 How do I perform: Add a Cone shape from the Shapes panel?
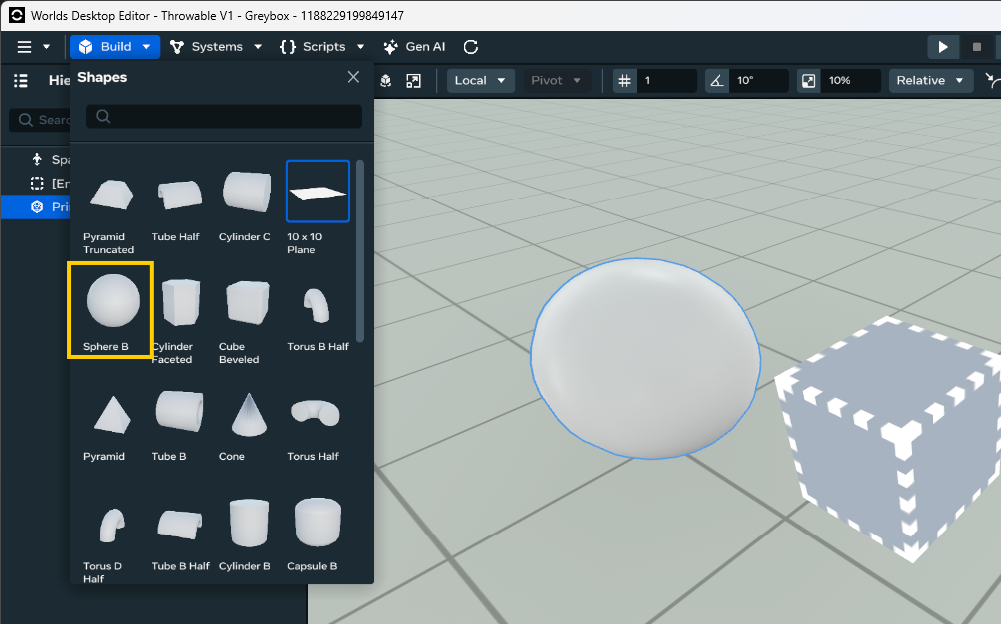tap(245, 414)
